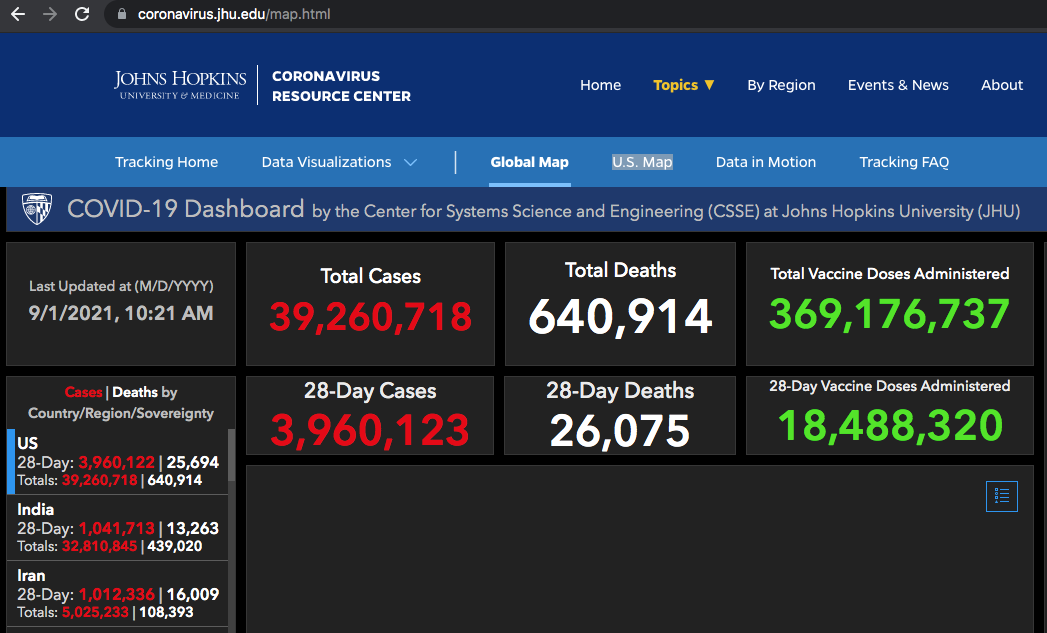Click India totals 32,810,845 cases figure
The image size is (1047, 633).
click(x=99, y=546)
